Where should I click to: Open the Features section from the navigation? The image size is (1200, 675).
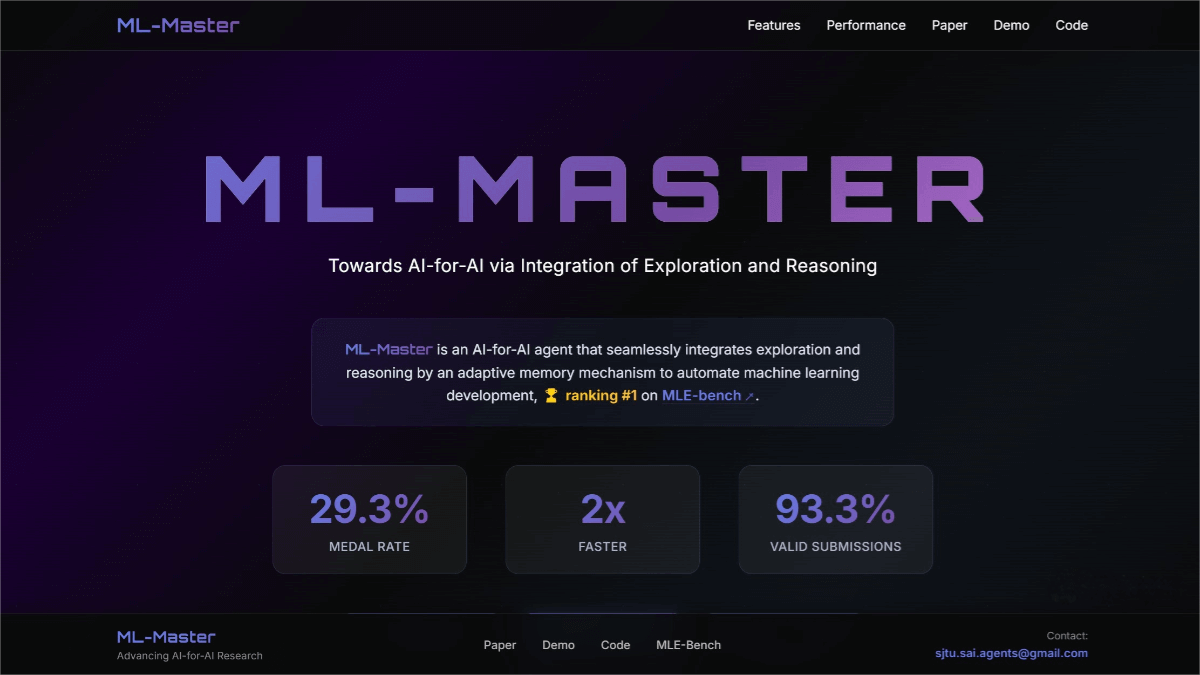coord(773,25)
